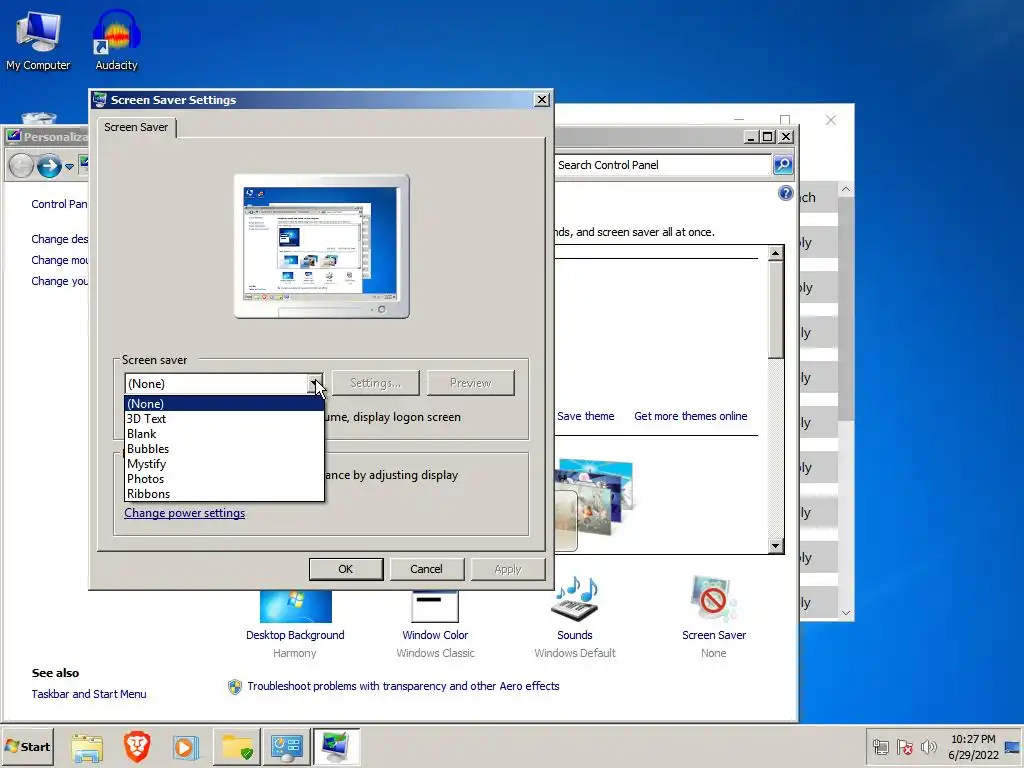
Task: Select Bubbles from the list
Action: [x=224, y=449]
